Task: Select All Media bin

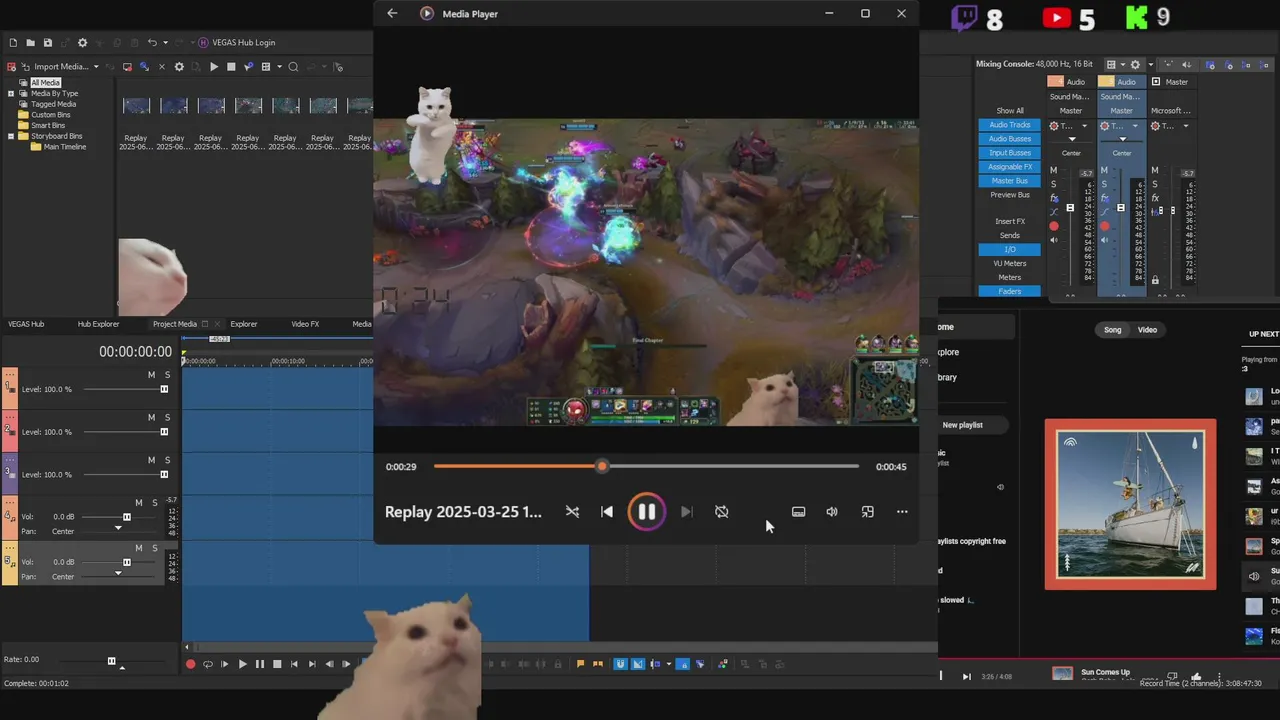Action: click(x=45, y=83)
